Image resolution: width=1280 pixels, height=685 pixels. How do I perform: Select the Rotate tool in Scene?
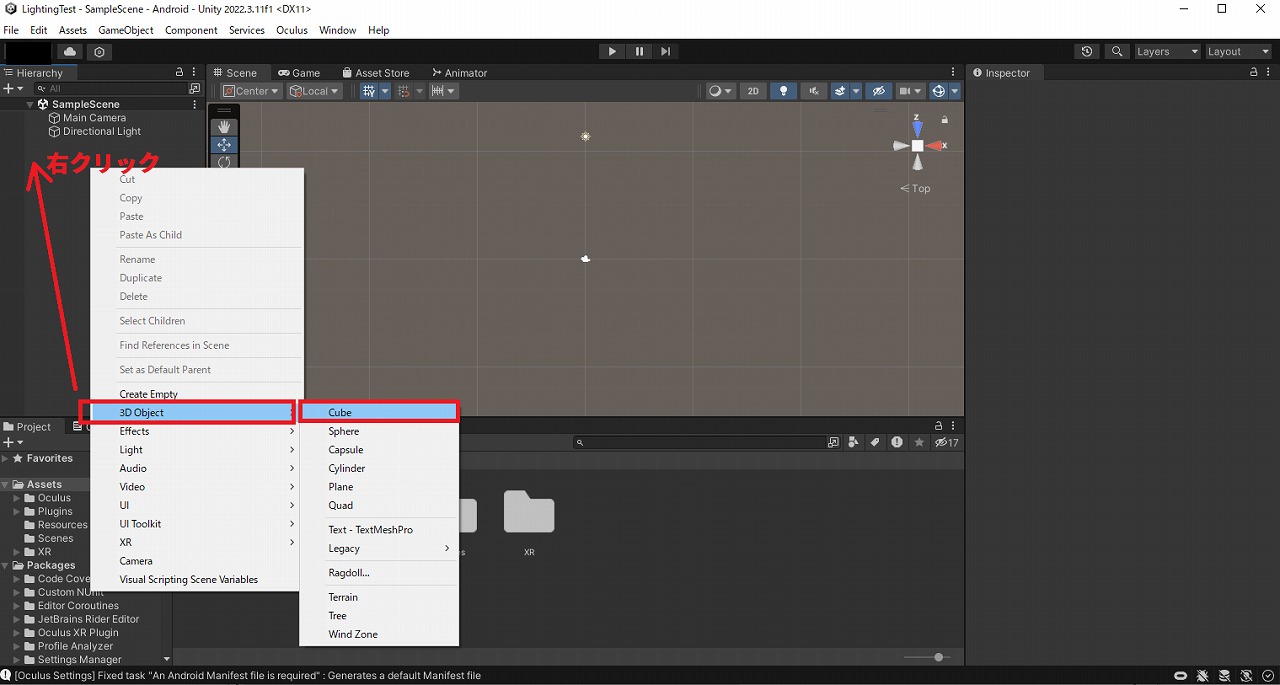[x=224, y=162]
